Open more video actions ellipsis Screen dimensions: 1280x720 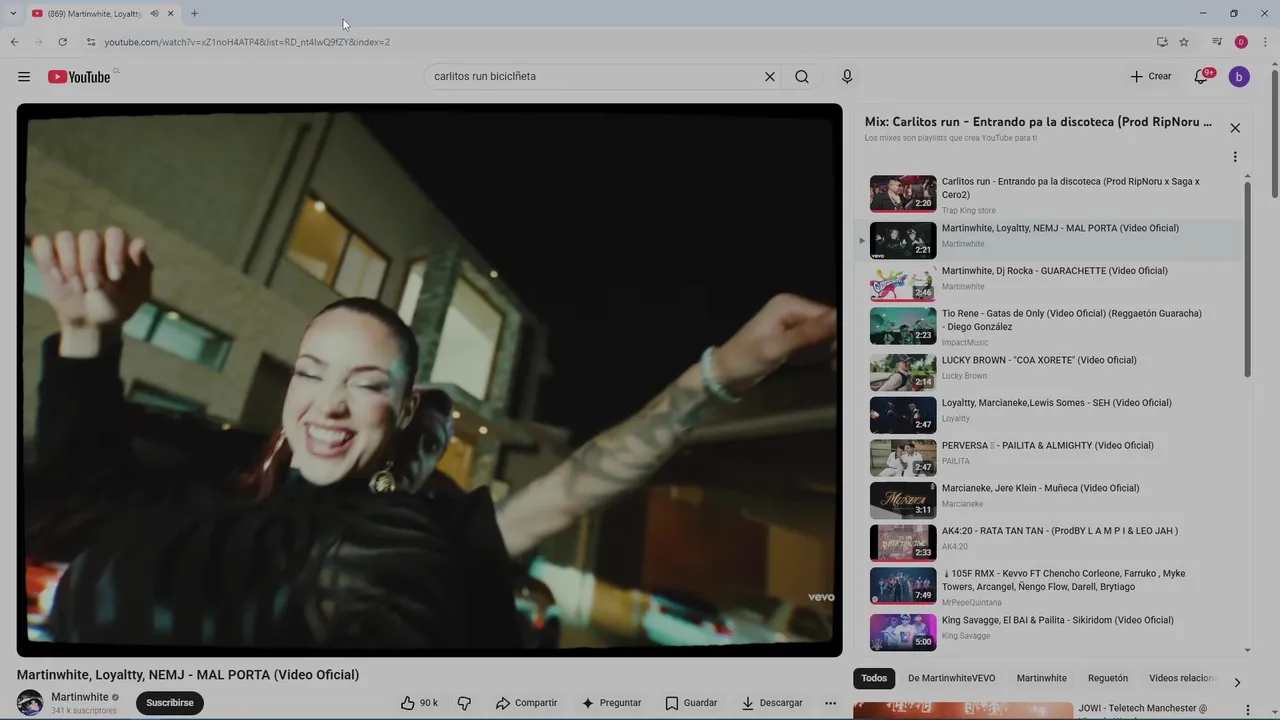(830, 703)
